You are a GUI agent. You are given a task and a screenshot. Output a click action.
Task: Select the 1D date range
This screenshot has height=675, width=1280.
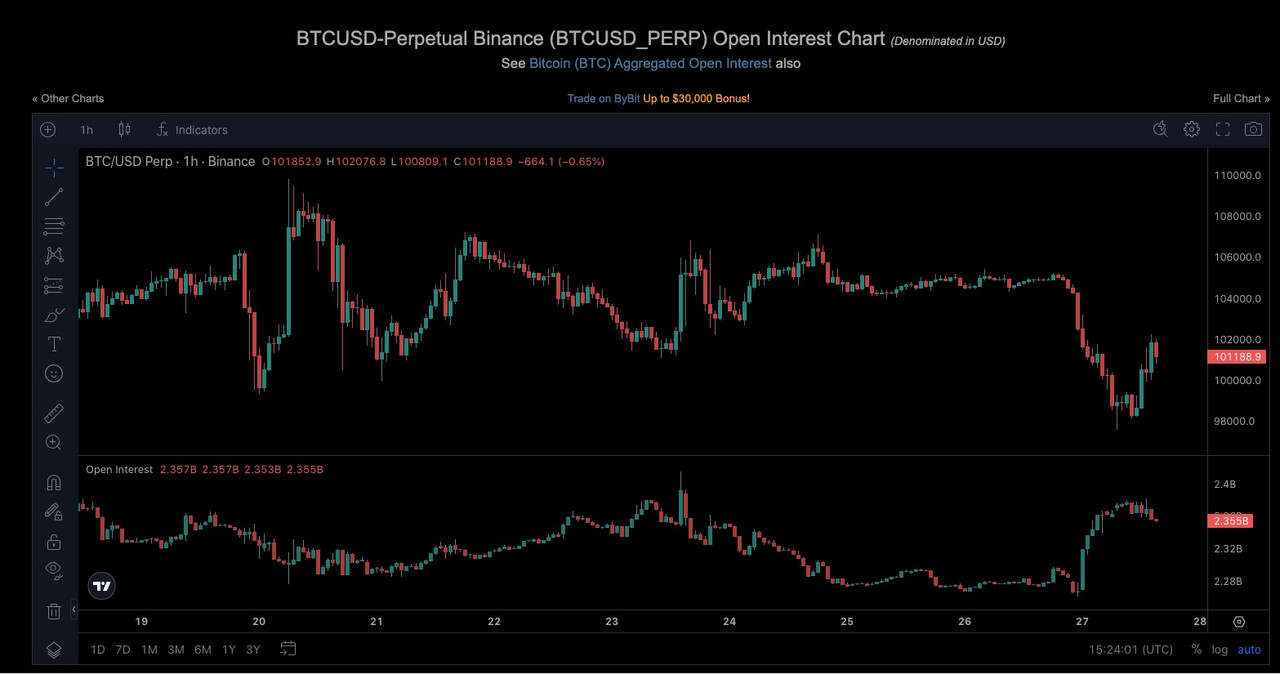pos(97,650)
